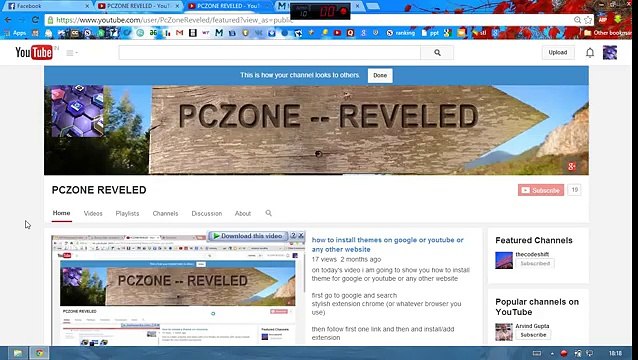Image resolution: width=638 pixels, height=360 pixels.
Task: Click Download this video button
Action: pyautogui.click(x=248, y=236)
